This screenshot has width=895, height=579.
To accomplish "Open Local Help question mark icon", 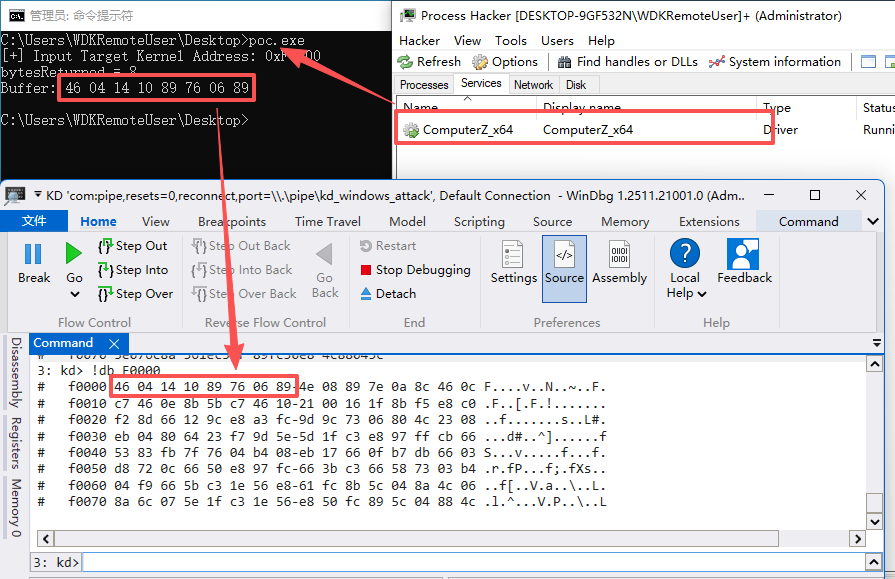I will (x=685, y=254).
